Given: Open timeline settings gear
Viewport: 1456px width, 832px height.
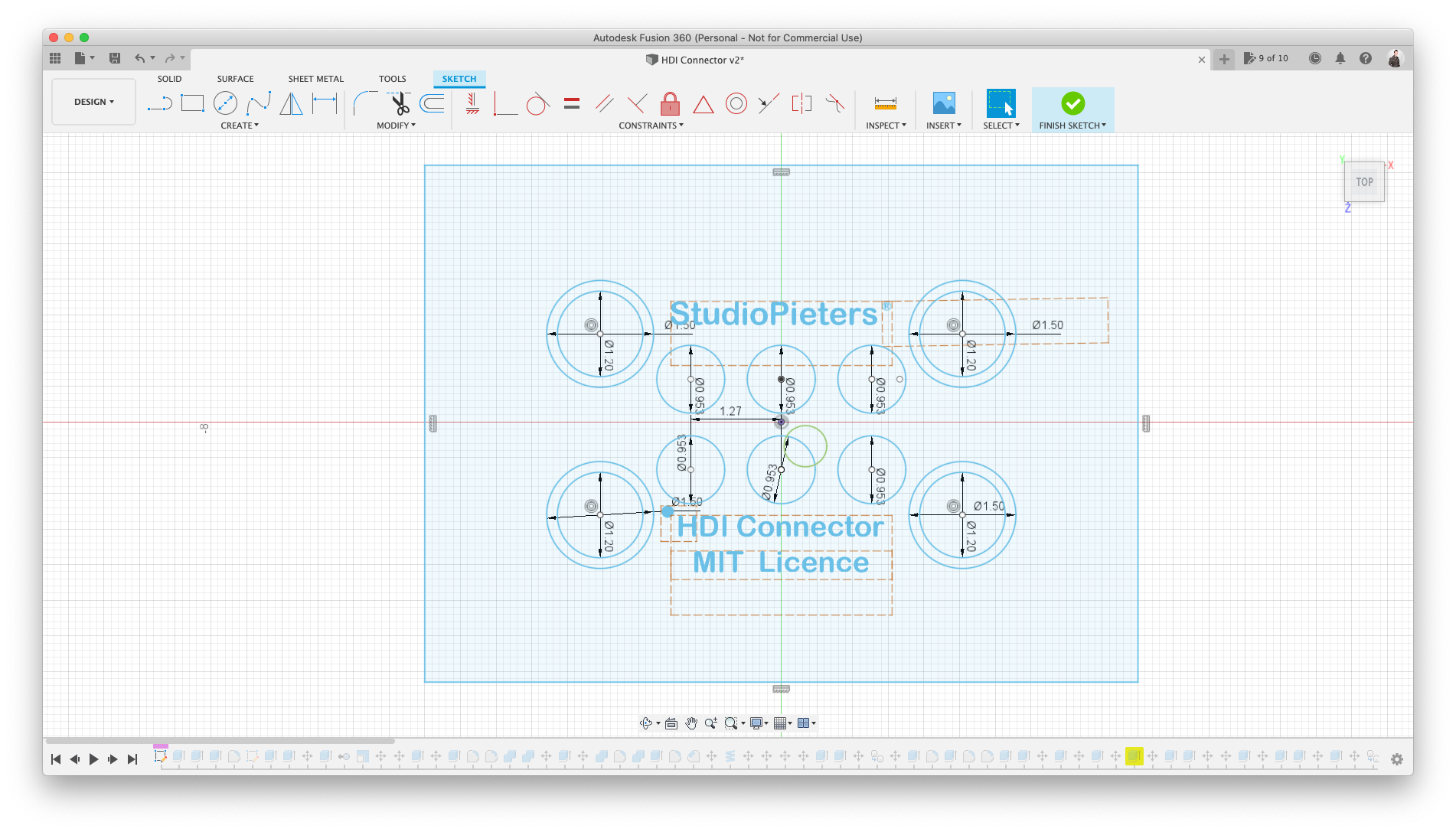Looking at the screenshot, I should tap(1397, 759).
